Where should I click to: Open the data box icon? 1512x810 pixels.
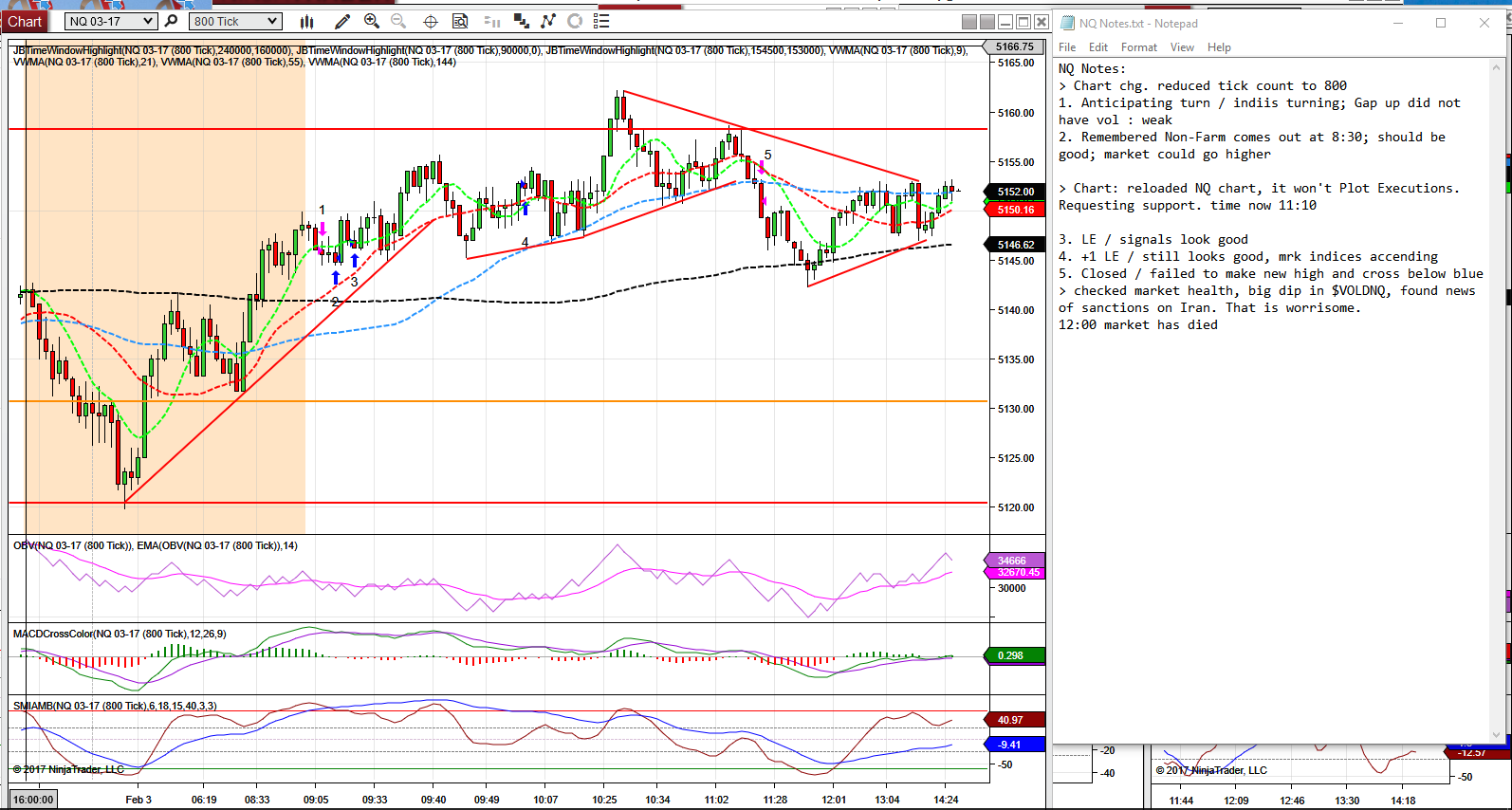460,21
